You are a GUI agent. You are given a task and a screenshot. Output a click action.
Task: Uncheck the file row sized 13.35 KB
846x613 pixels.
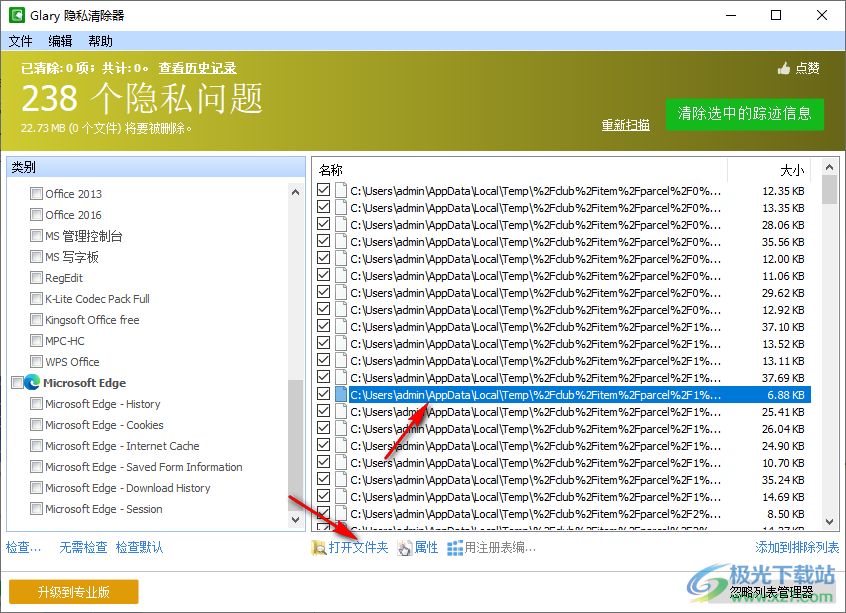323,207
